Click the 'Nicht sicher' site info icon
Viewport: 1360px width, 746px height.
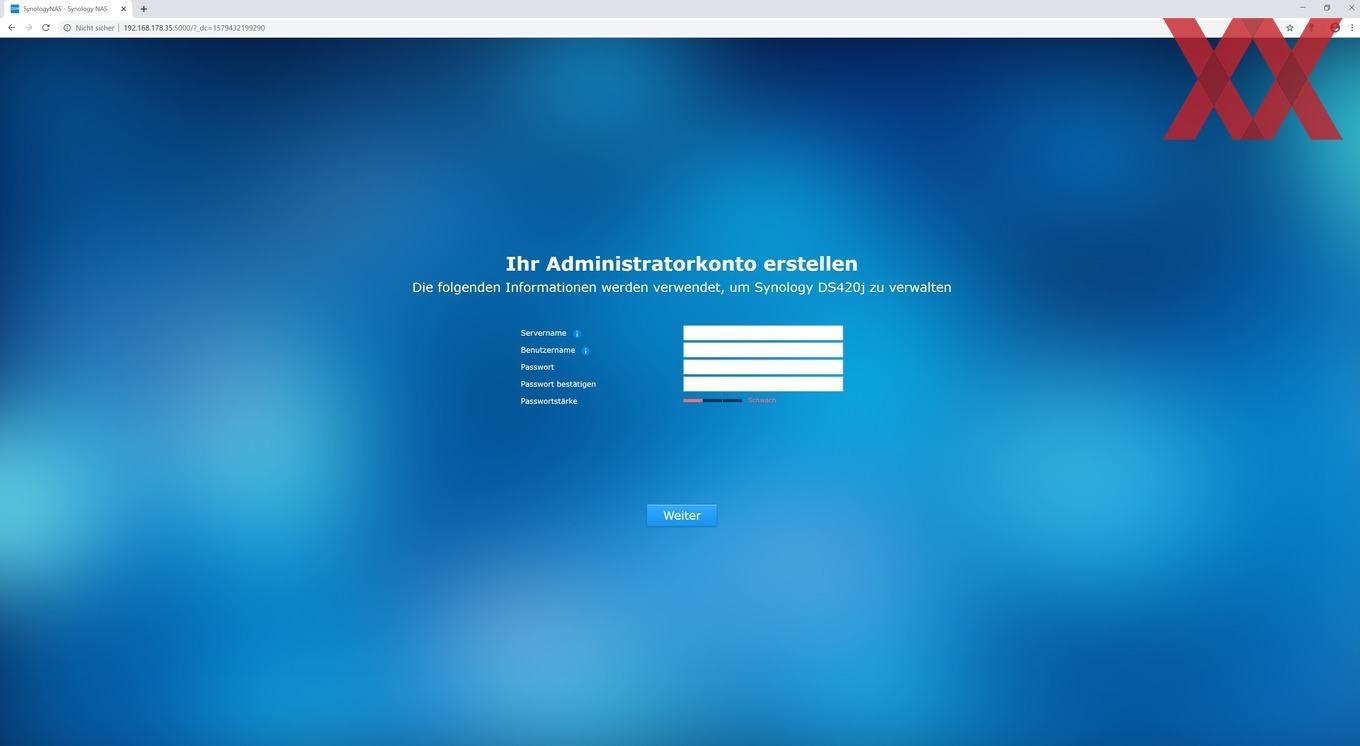tap(67, 28)
